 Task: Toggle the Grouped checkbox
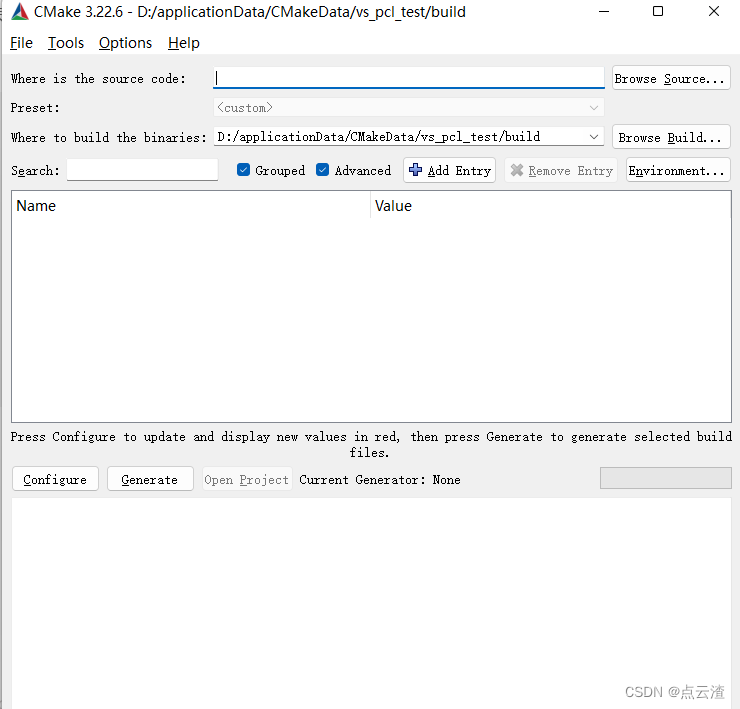click(244, 170)
